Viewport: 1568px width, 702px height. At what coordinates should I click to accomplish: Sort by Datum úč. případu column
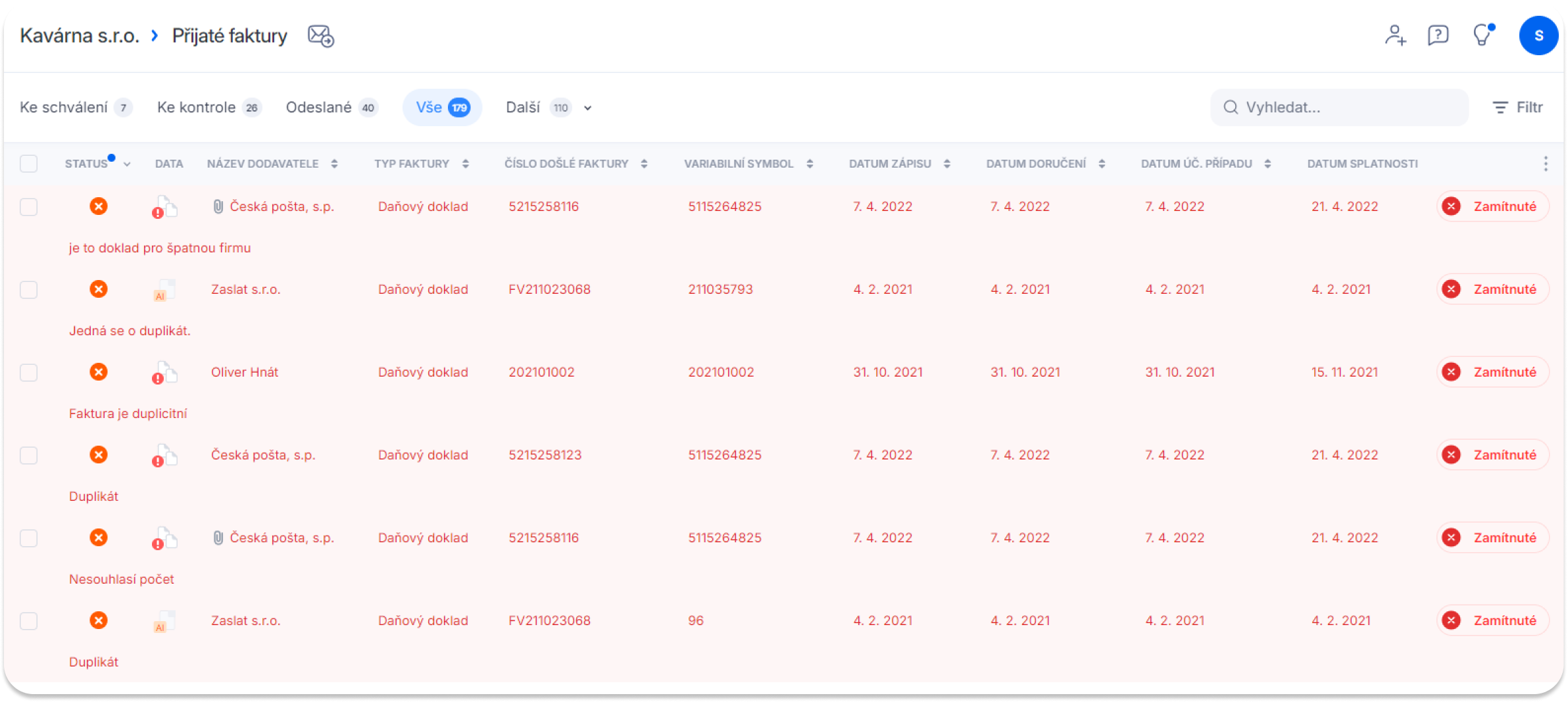click(x=1267, y=164)
